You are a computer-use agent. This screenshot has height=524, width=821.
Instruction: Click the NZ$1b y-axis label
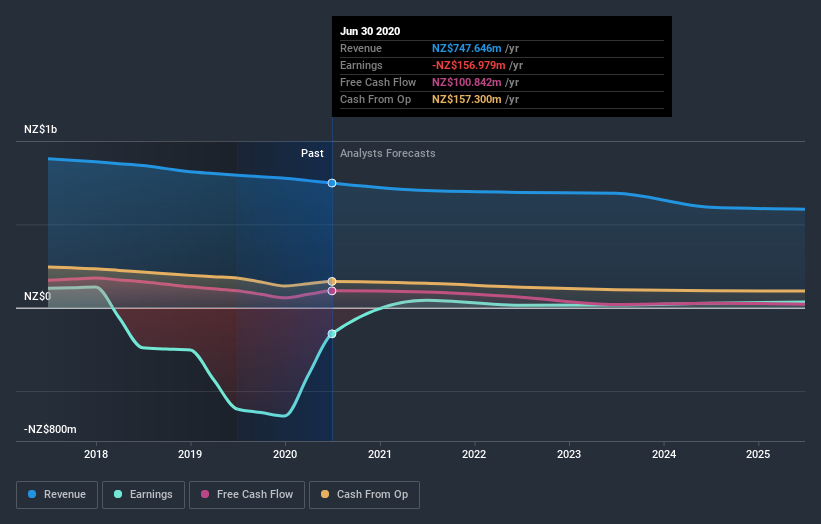(x=40, y=129)
